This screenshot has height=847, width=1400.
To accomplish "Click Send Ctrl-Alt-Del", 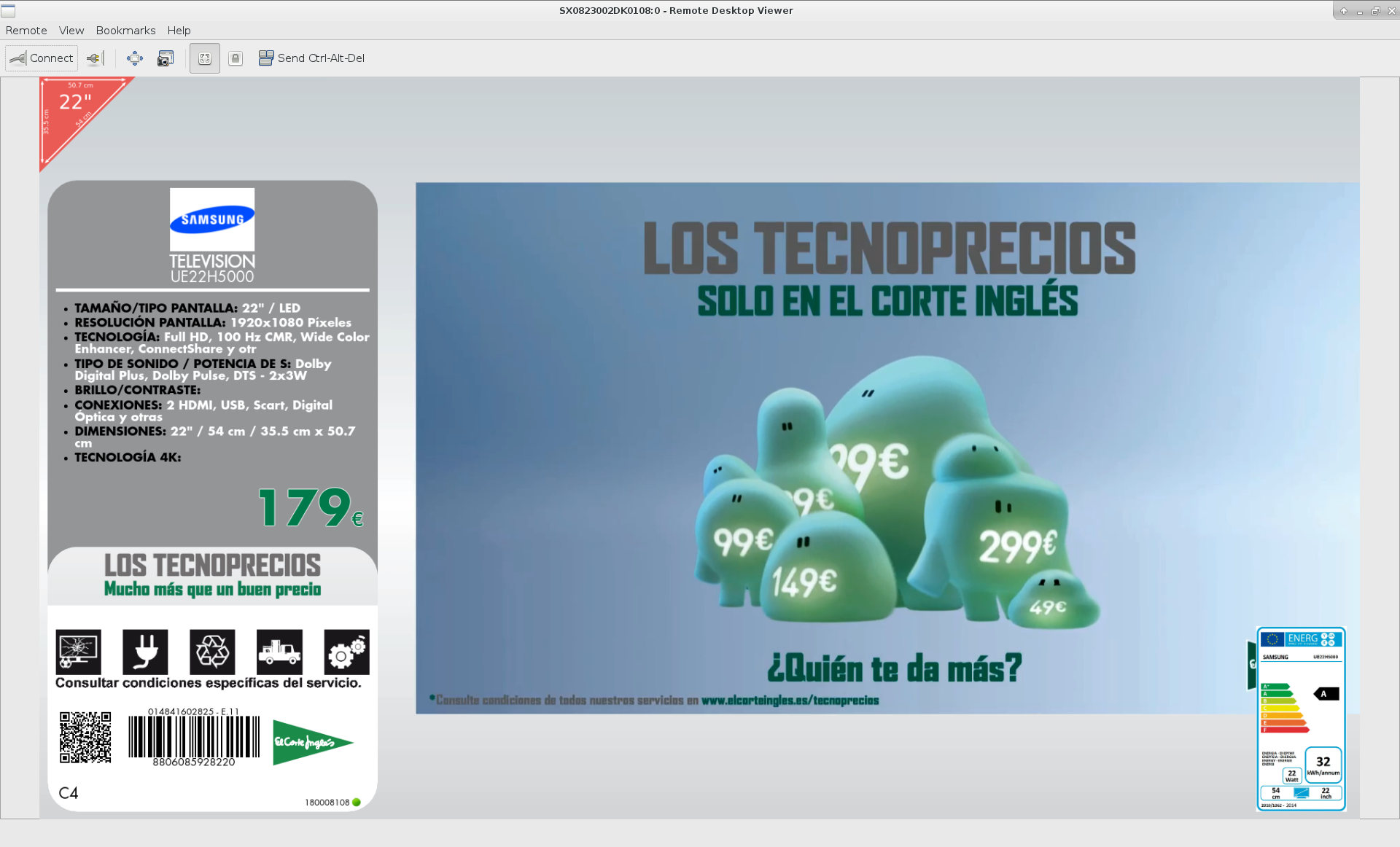I will (x=311, y=58).
